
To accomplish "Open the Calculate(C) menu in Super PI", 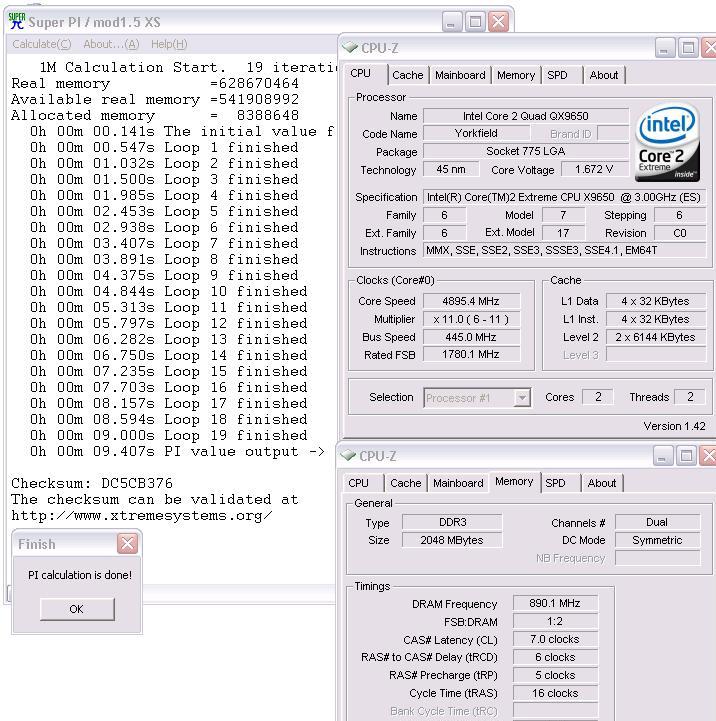I will [42, 44].
